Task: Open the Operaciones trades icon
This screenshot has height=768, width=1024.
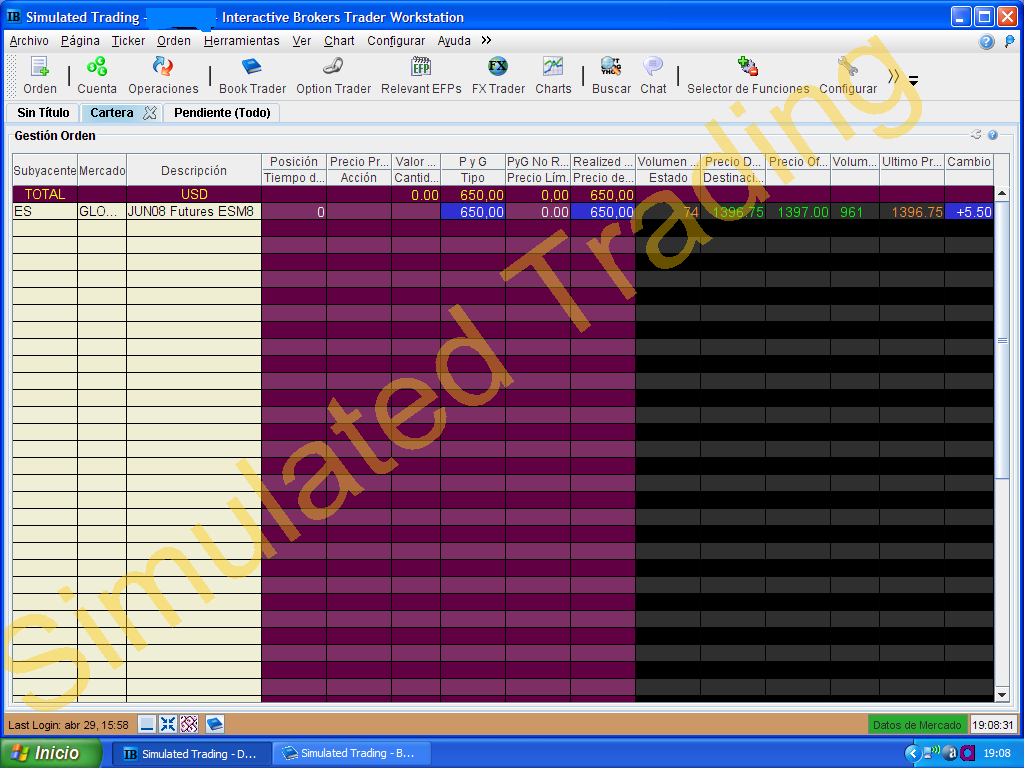Action: point(163,75)
